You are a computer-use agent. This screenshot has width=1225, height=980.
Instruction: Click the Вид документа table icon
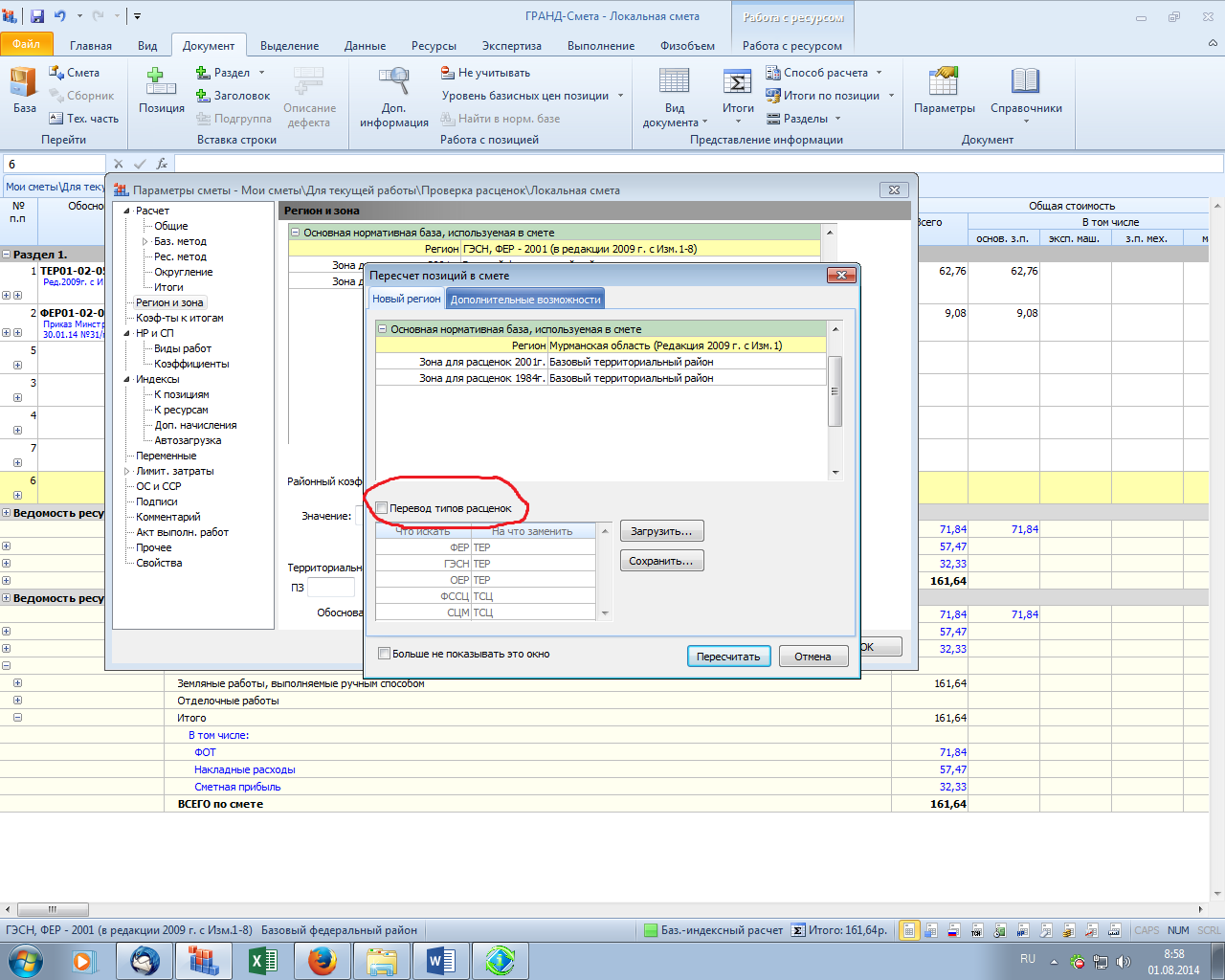pos(674,83)
